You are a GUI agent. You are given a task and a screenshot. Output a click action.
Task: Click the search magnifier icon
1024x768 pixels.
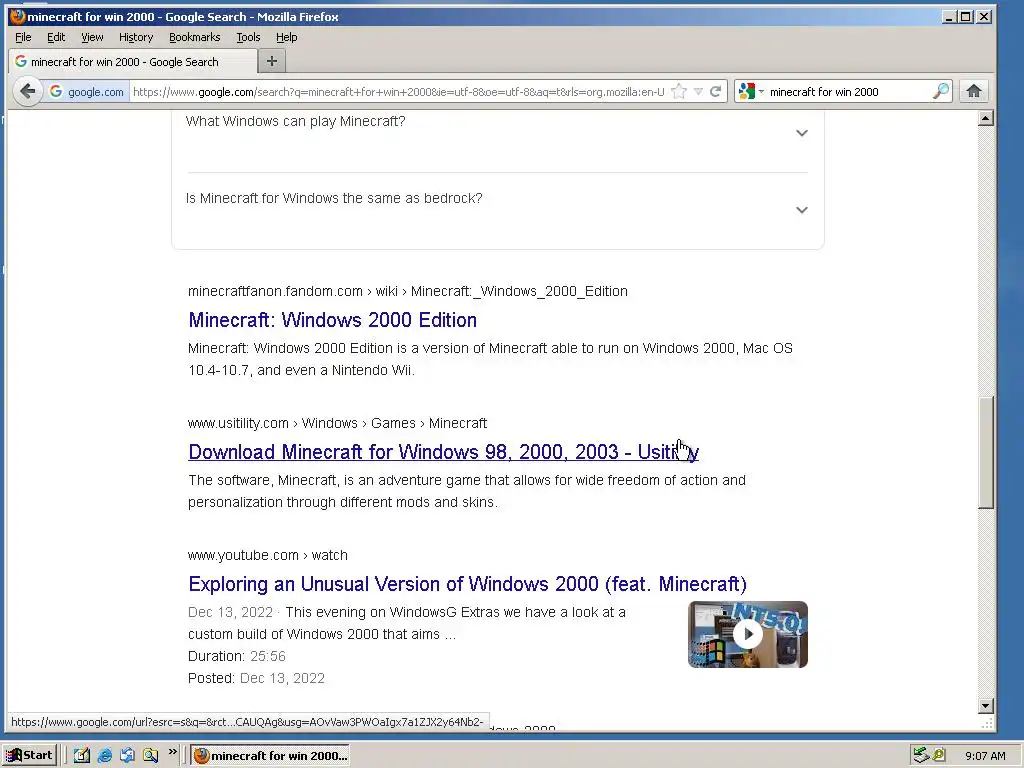pos(941,91)
